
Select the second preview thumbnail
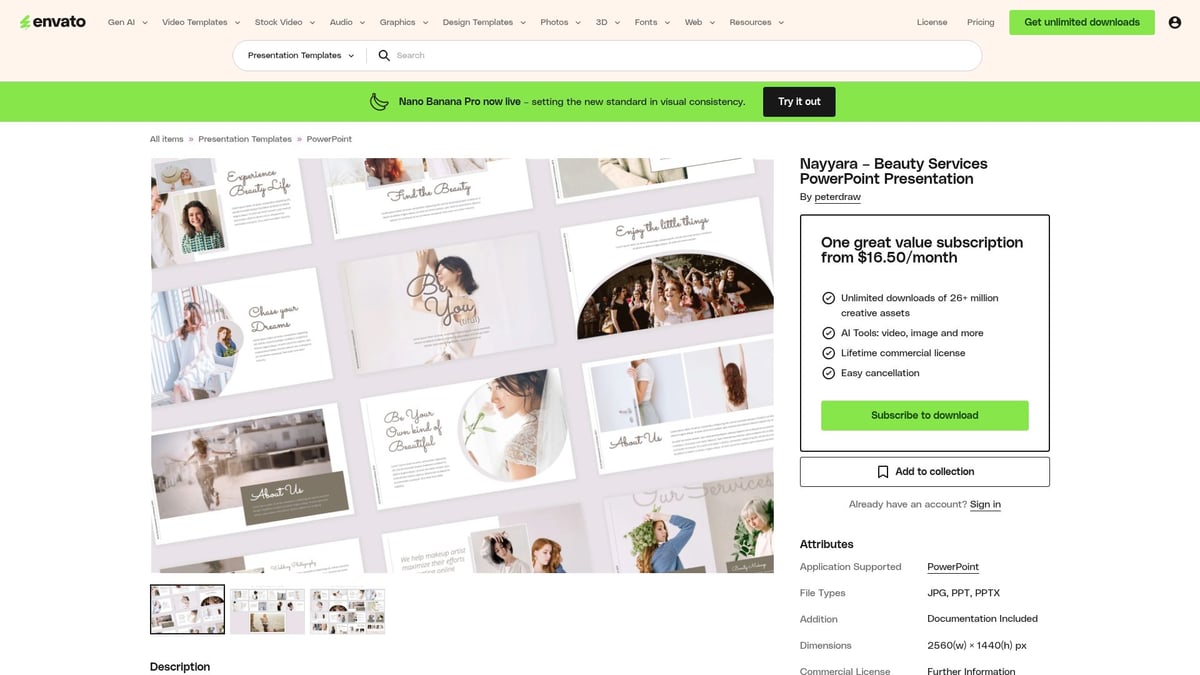click(x=267, y=609)
